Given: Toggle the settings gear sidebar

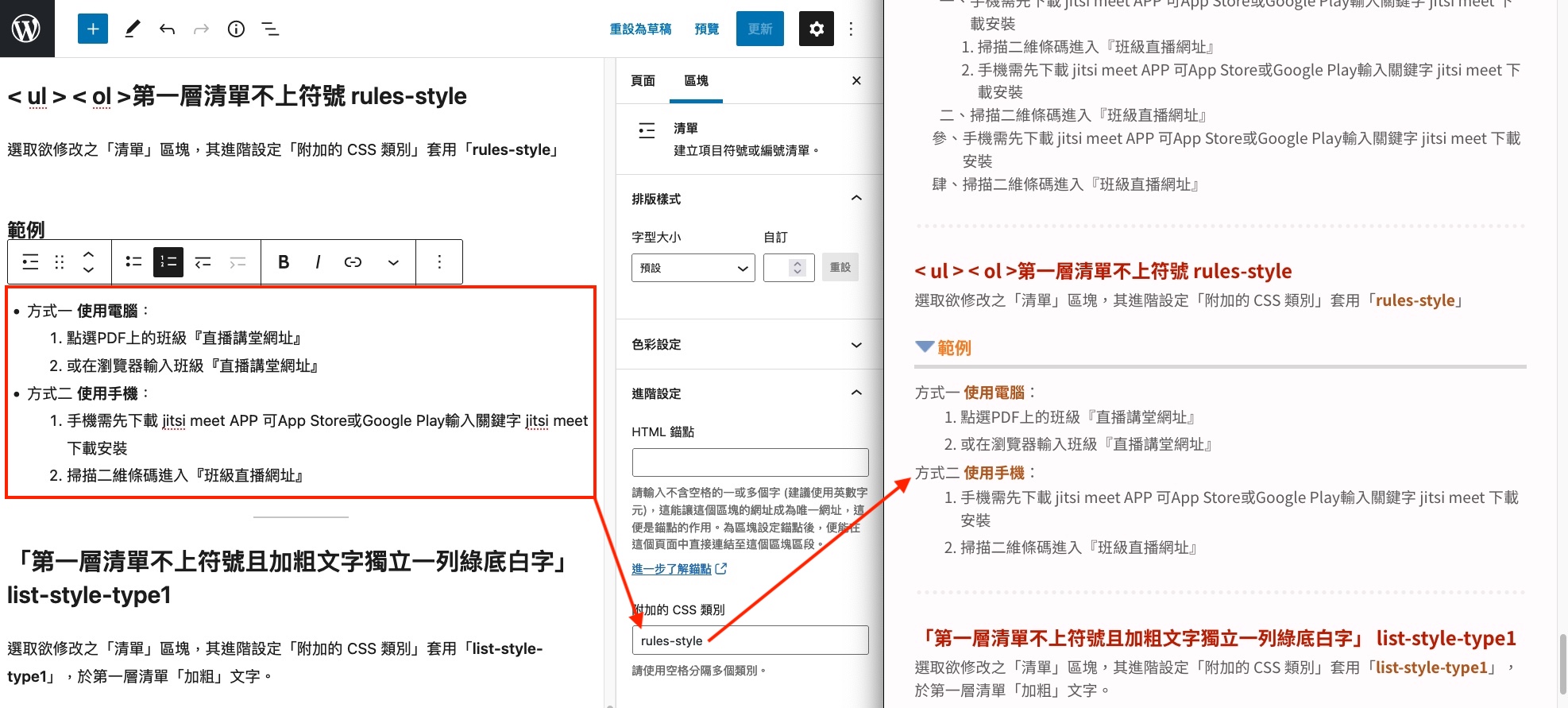Looking at the screenshot, I should pyautogui.click(x=817, y=29).
